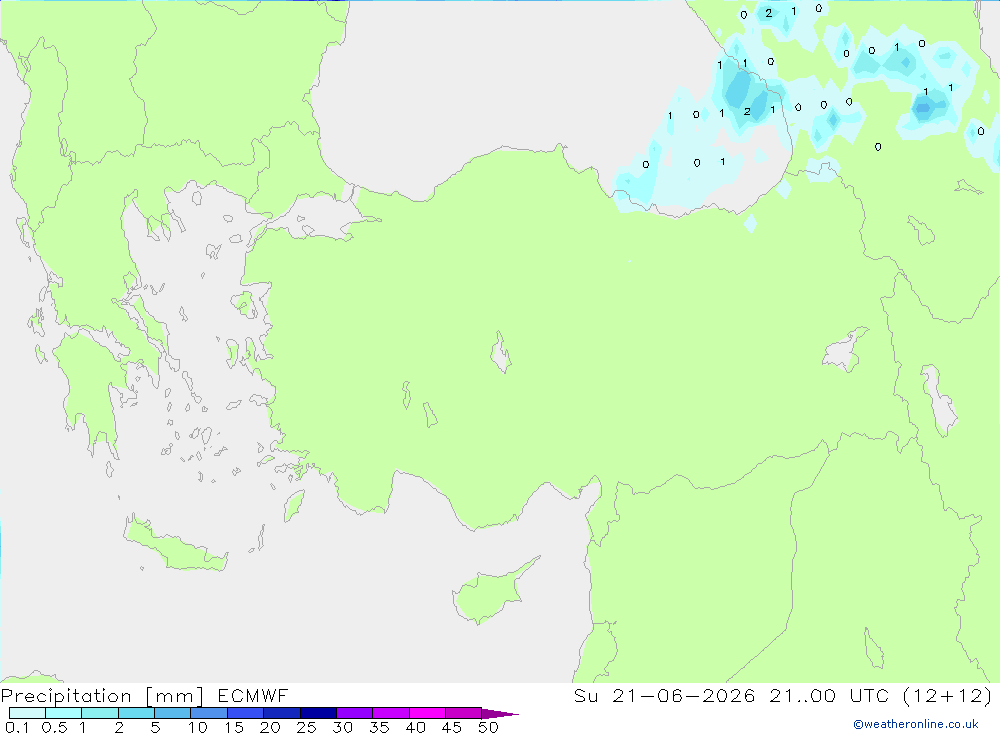
Task: Click the forecast date 'Su 21-06-2026'
Action: 665,695
